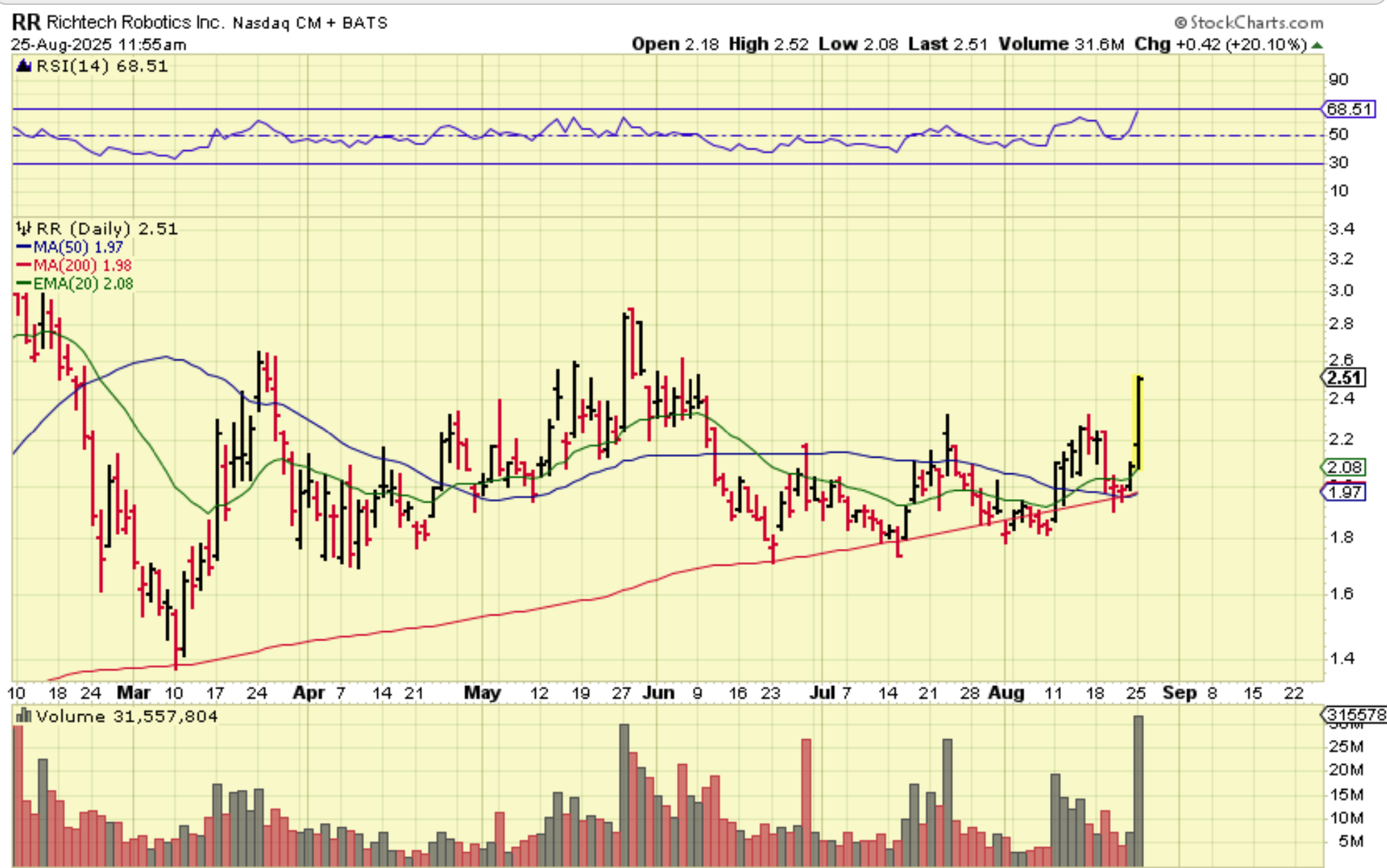Click the blue 1.97 MA price tag
The width and height of the screenshot is (1387, 868).
[1344, 492]
